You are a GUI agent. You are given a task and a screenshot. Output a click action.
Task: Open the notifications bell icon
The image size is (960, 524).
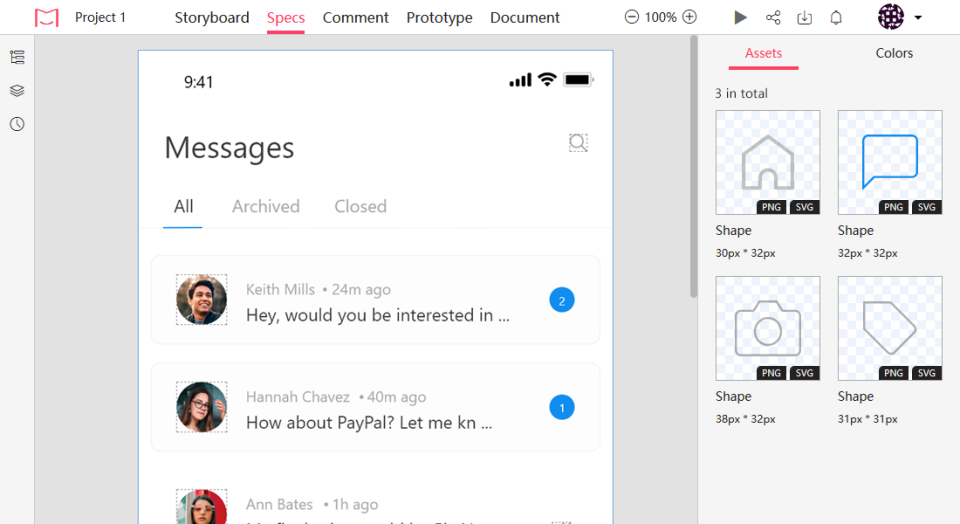(x=836, y=17)
